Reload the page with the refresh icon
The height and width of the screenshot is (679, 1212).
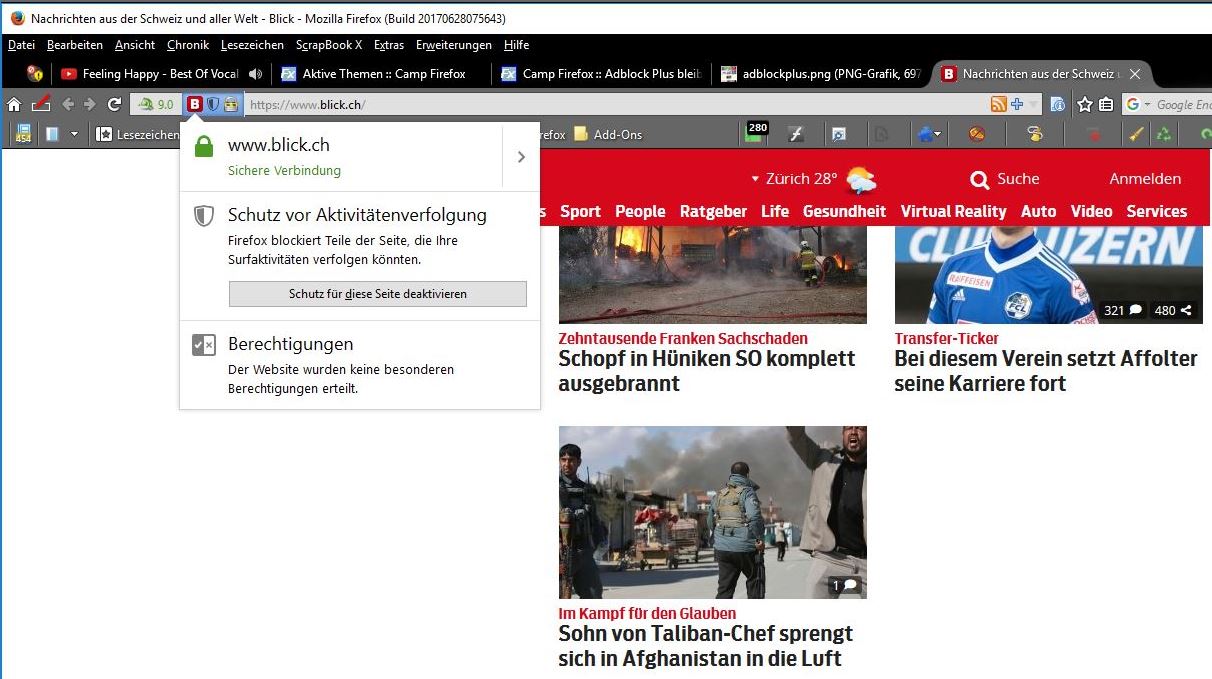click(x=114, y=104)
